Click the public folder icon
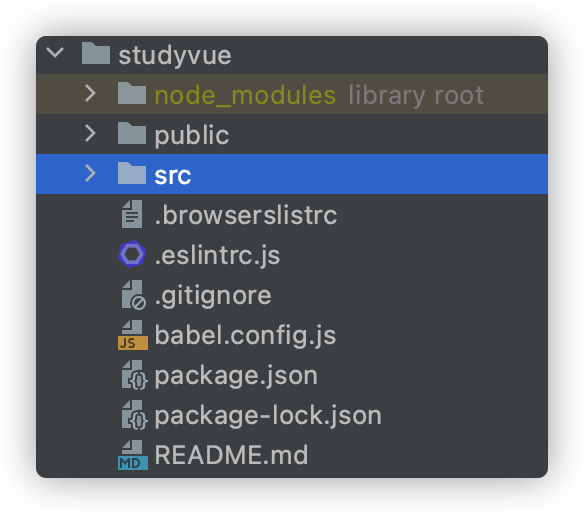The image size is (584, 514). [x=132, y=133]
